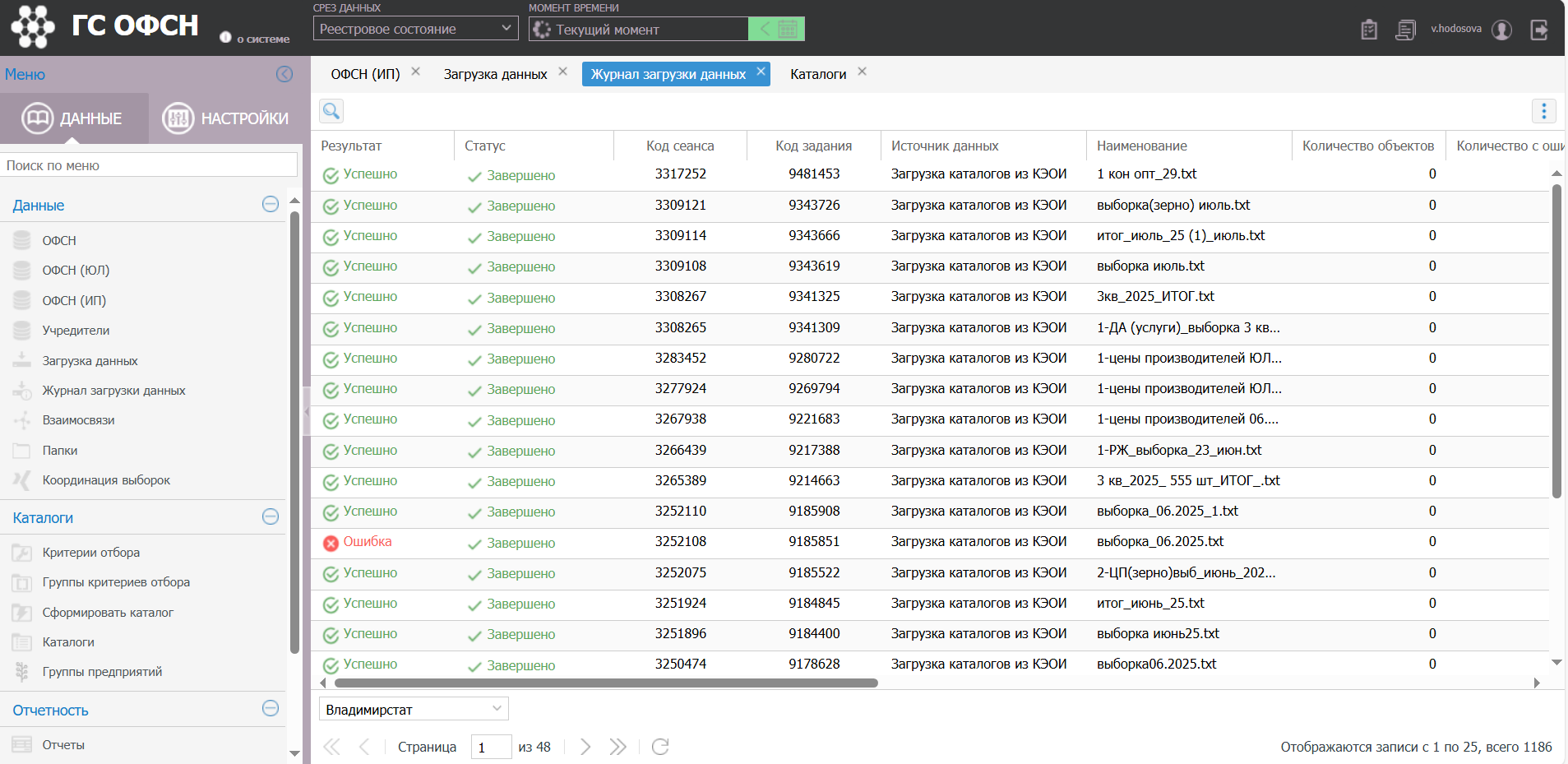Viewport: 1568px width, 764px height.
Task: Go to the first page
Action: pyautogui.click(x=331, y=747)
